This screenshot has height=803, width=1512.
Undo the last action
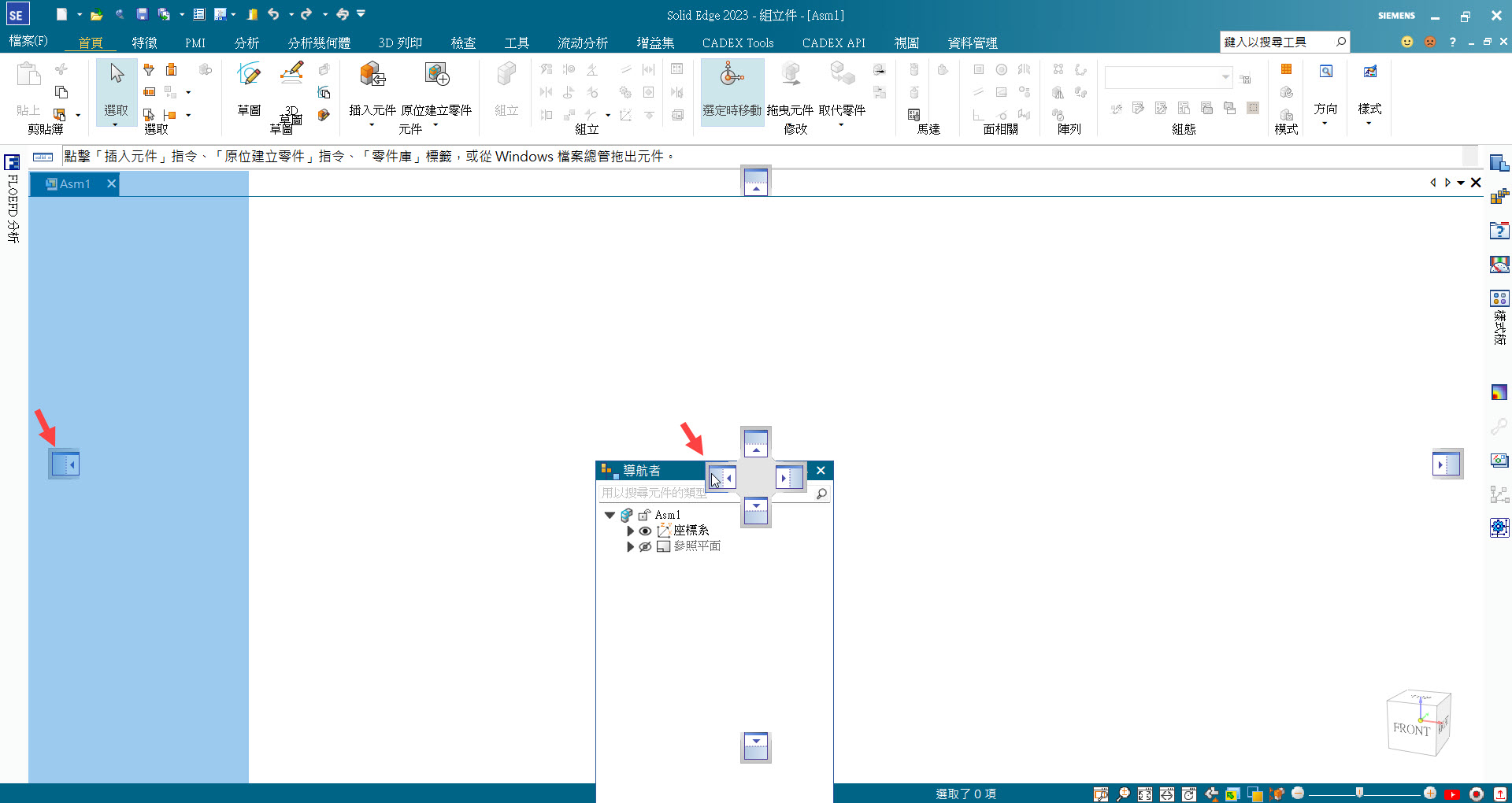273,14
